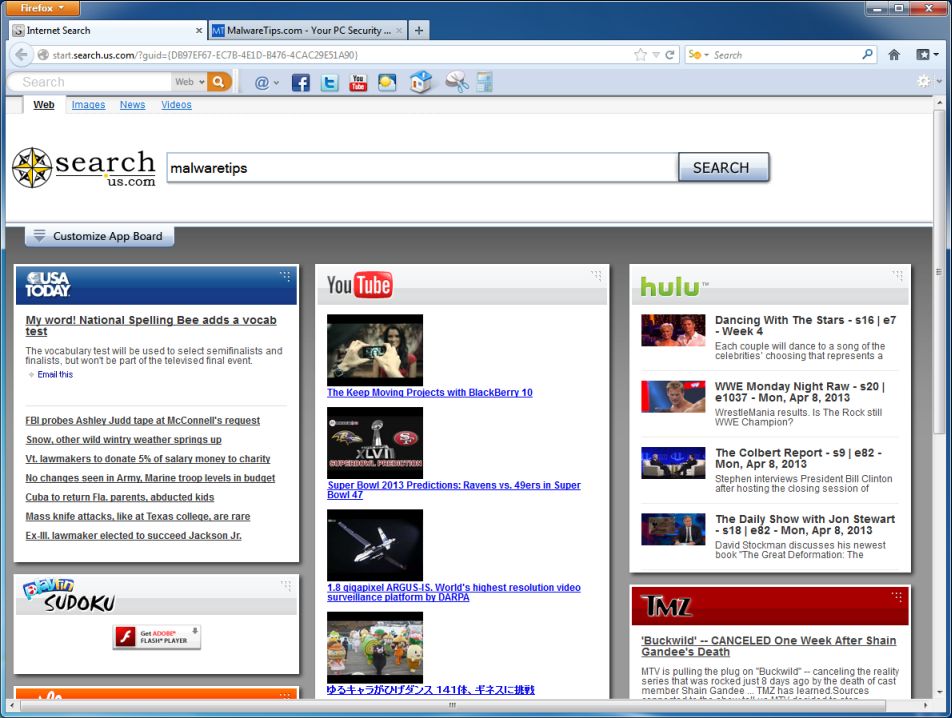The height and width of the screenshot is (718, 952).
Task: Reload the page with the refresh icon
Action: coord(670,55)
